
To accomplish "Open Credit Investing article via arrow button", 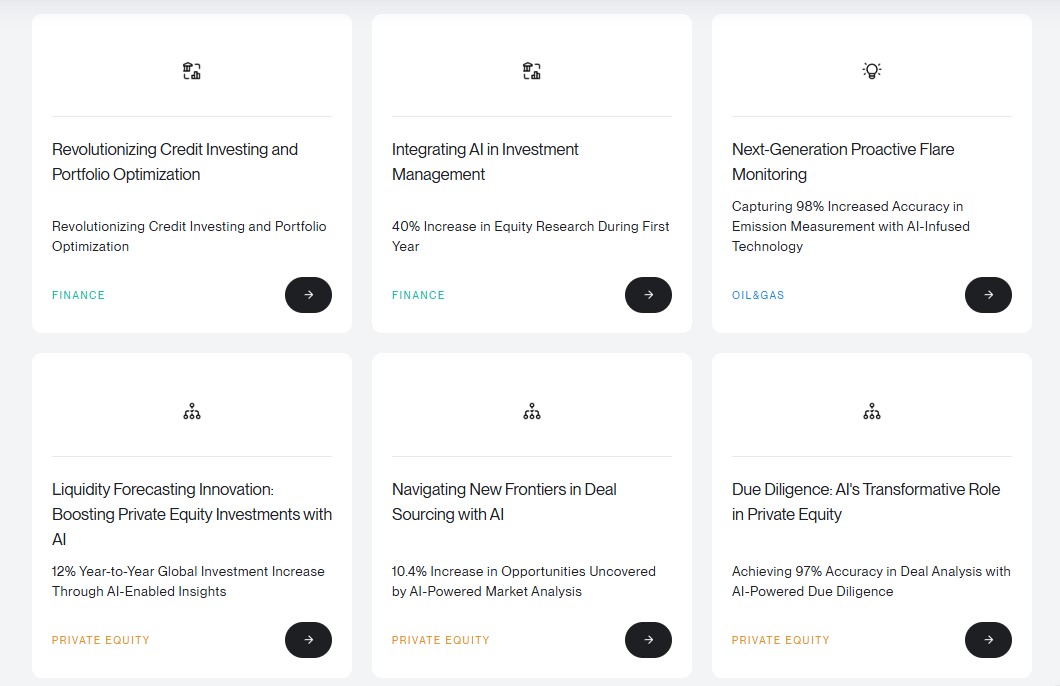I will coord(308,295).
